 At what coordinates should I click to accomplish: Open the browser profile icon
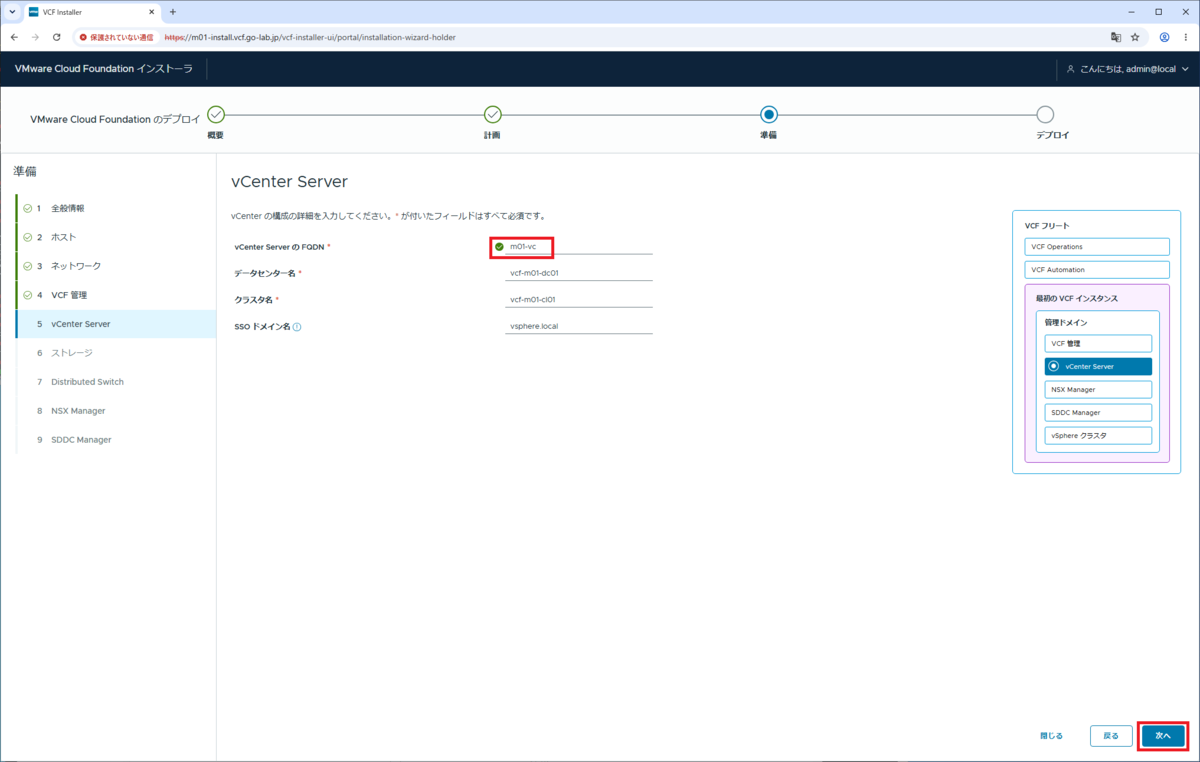(1165, 37)
